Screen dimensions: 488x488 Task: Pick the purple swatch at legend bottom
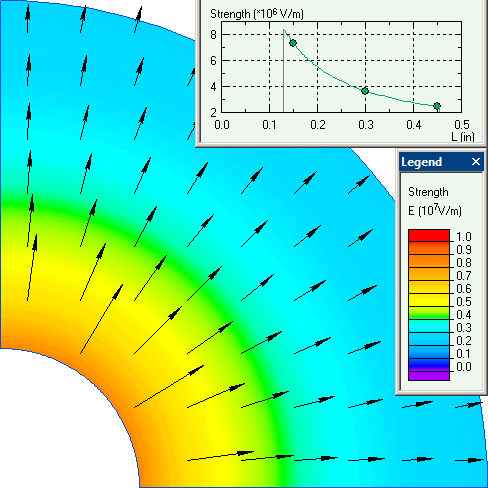[429, 376]
